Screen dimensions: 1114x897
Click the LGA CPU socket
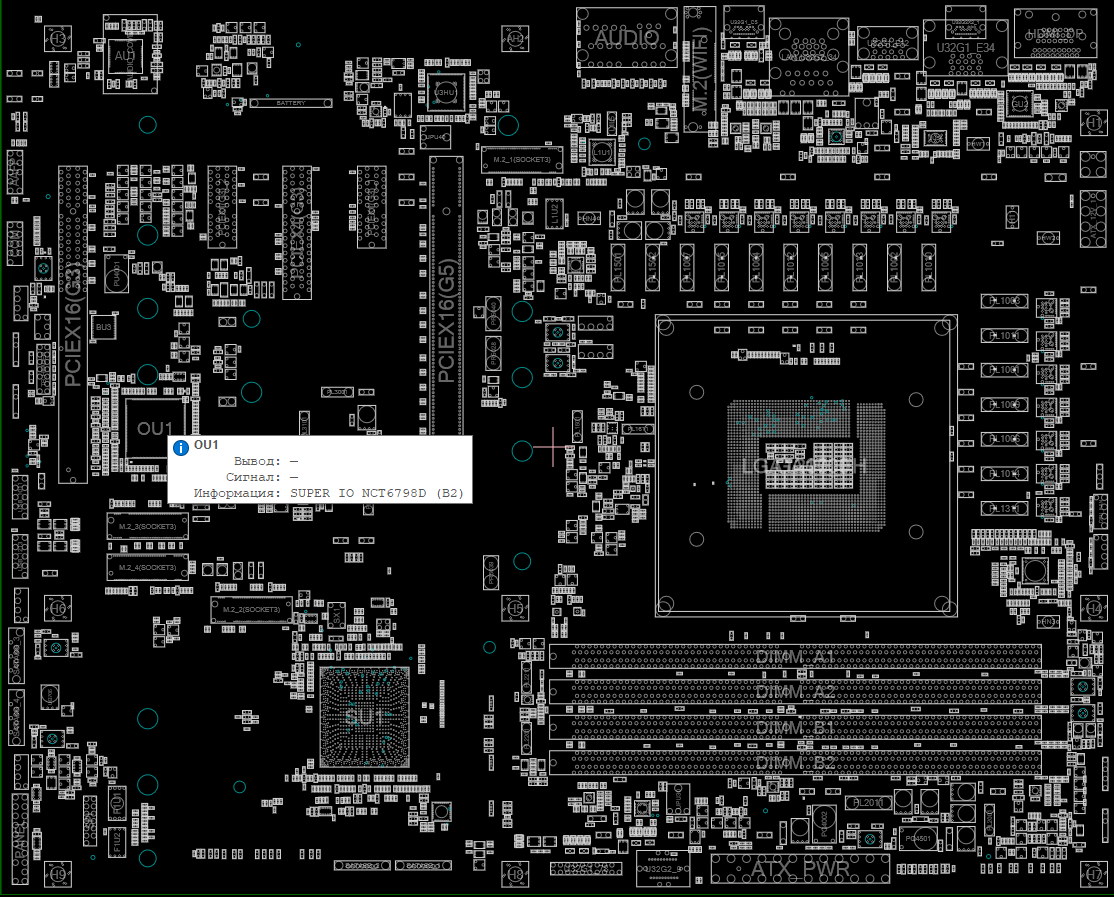coord(805,465)
